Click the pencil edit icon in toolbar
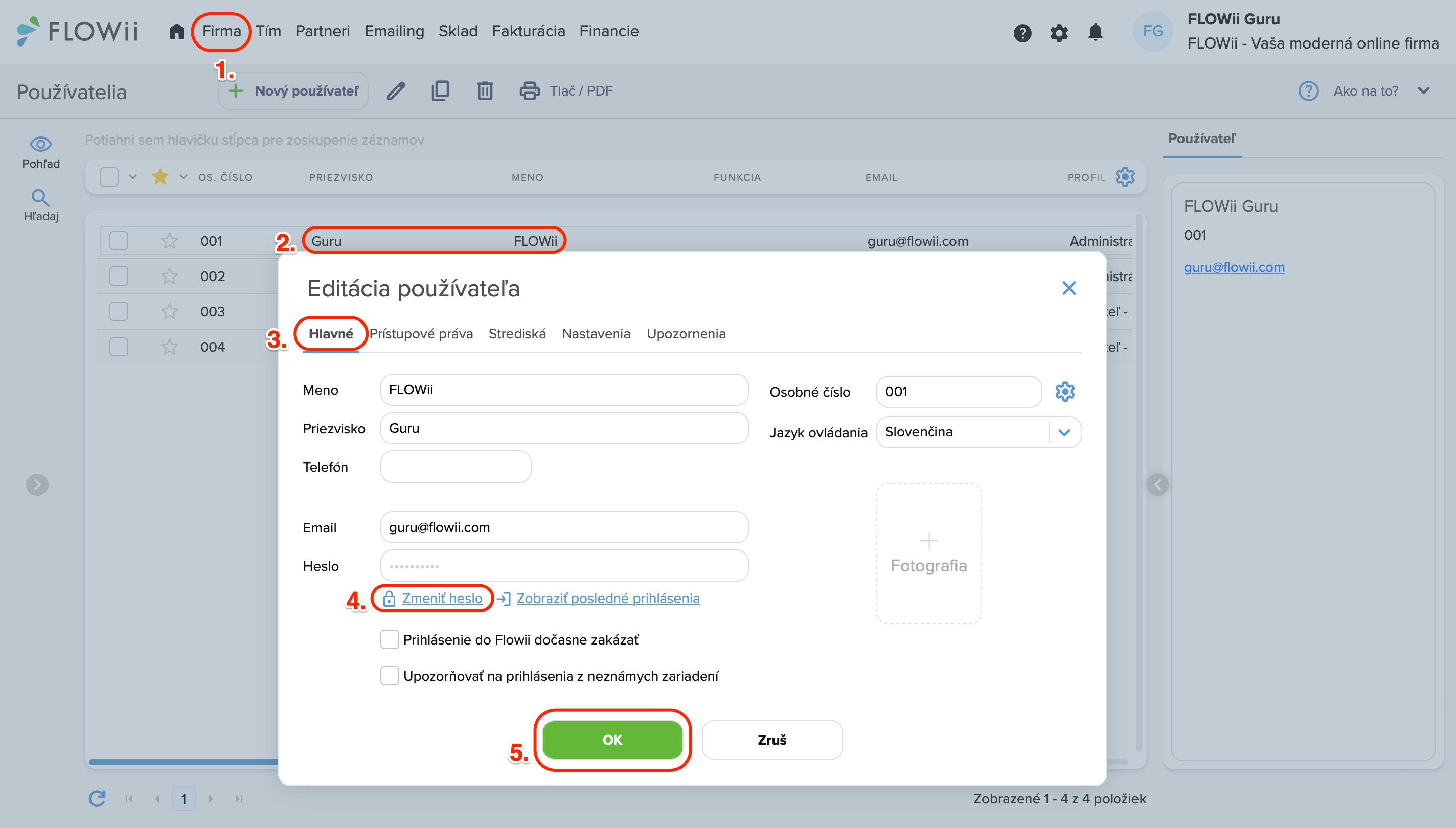 coord(396,91)
